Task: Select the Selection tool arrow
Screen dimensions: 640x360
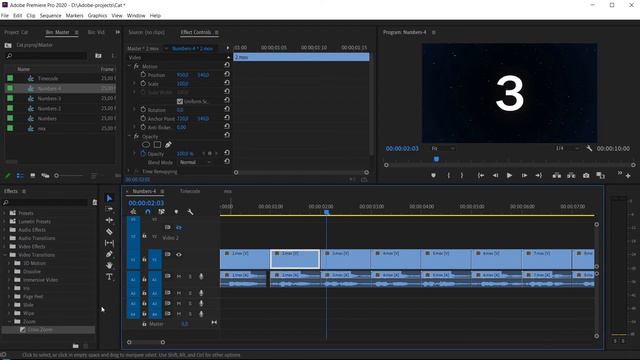Action: [x=109, y=198]
